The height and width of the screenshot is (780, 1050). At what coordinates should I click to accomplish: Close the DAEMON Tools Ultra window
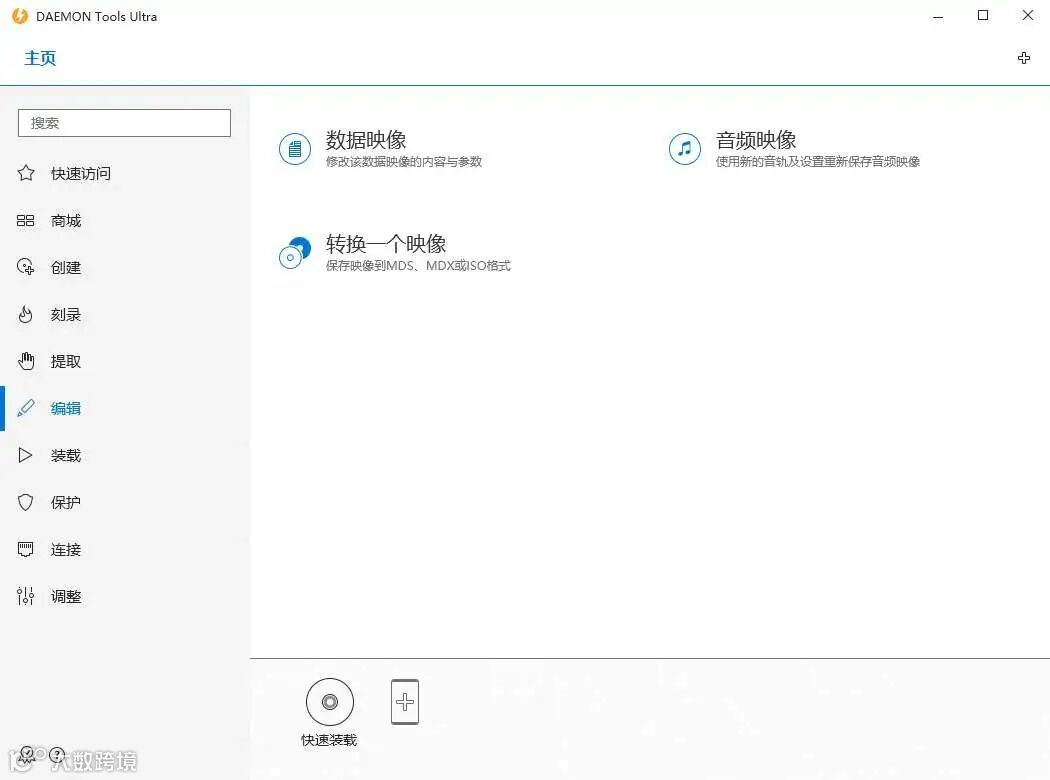click(1028, 15)
